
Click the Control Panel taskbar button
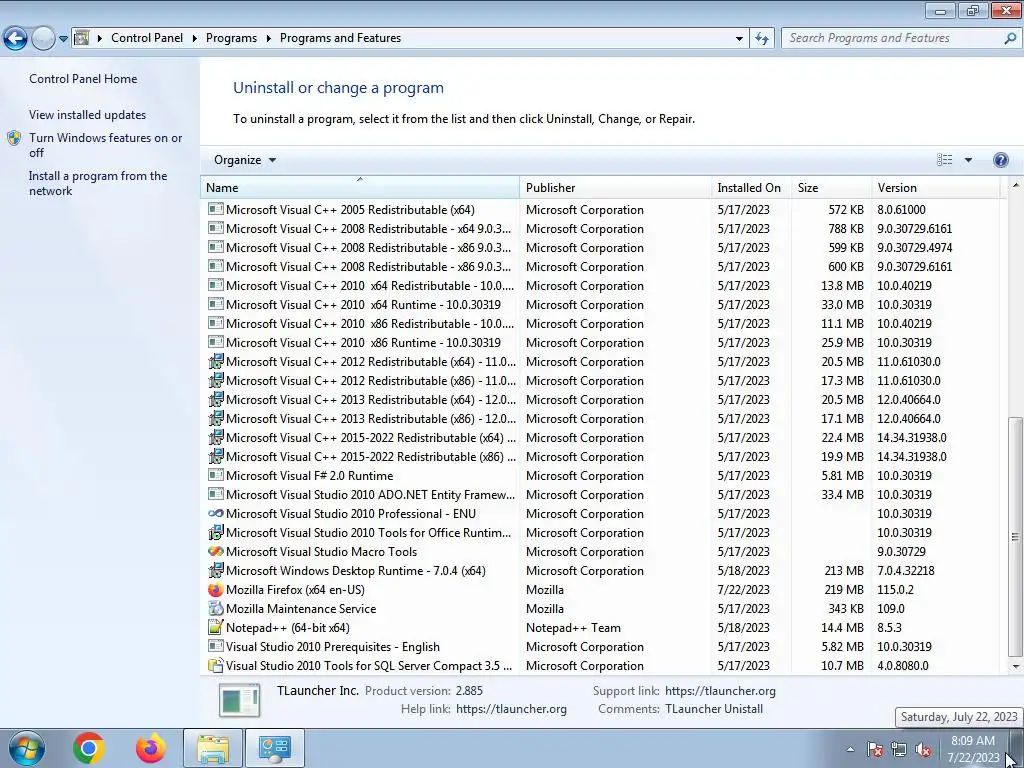pyautogui.click(x=274, y=748)
